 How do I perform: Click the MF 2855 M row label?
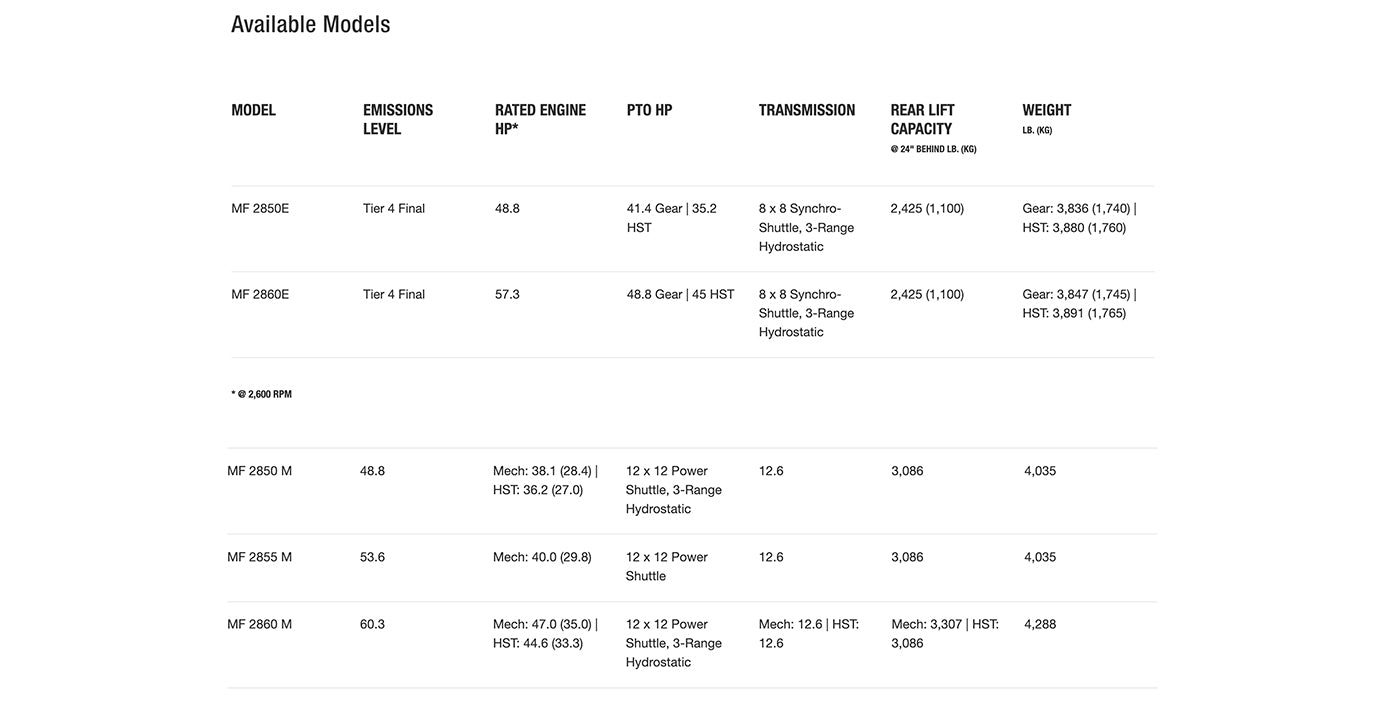pos(259,557)
